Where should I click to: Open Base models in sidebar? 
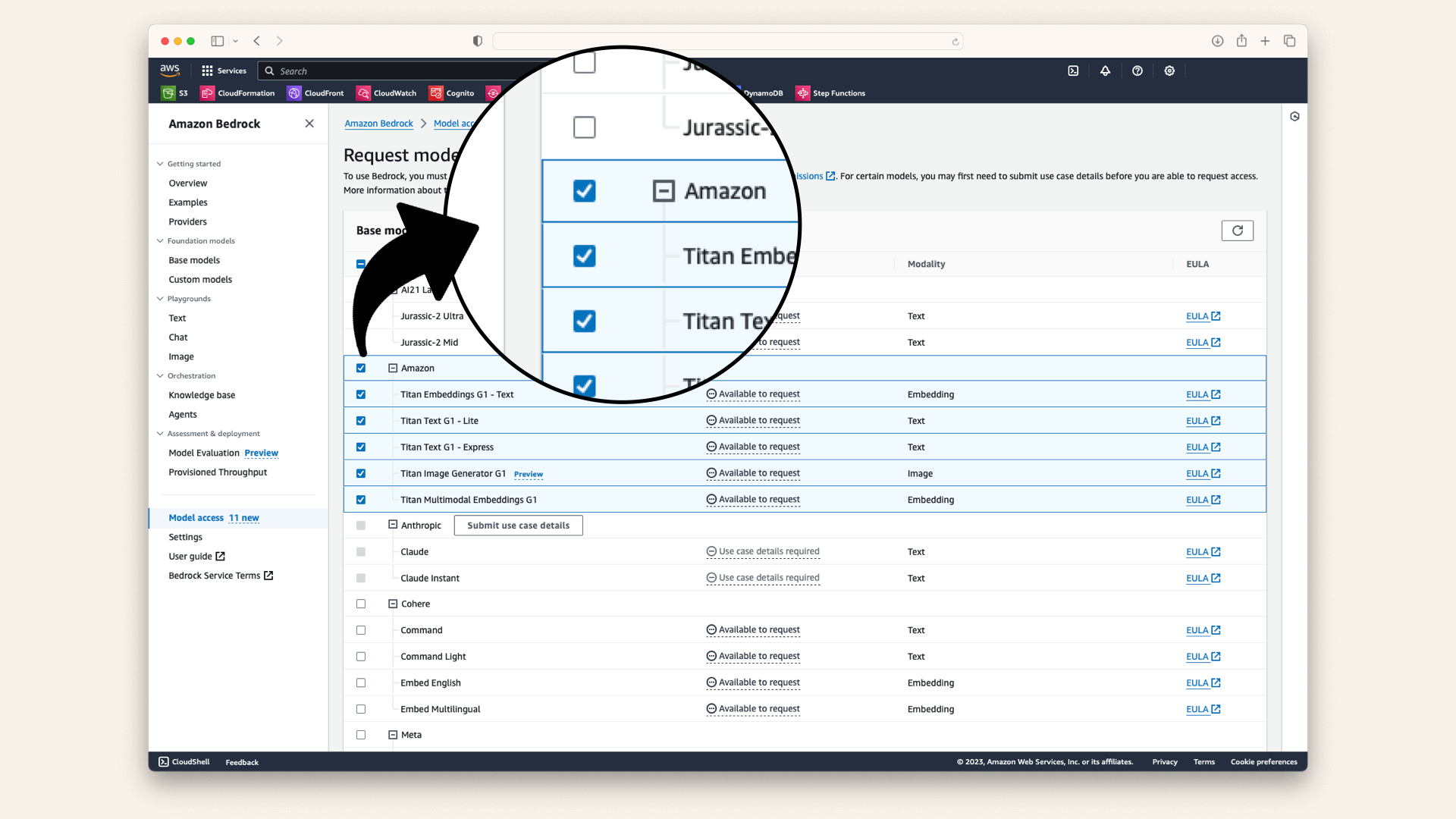pos(194,260)
